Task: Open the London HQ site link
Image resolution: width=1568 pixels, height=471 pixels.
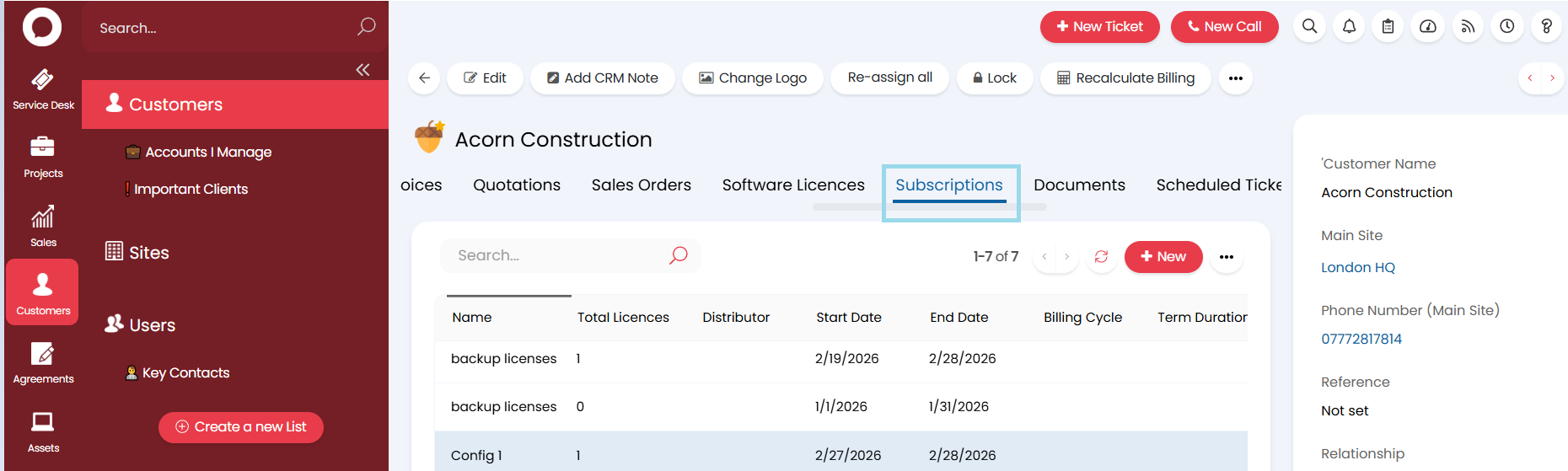Action: pos(1357,268)
